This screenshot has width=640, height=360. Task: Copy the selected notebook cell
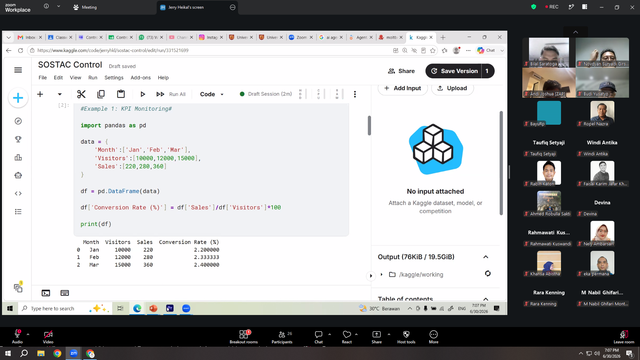tap(101, 94)
